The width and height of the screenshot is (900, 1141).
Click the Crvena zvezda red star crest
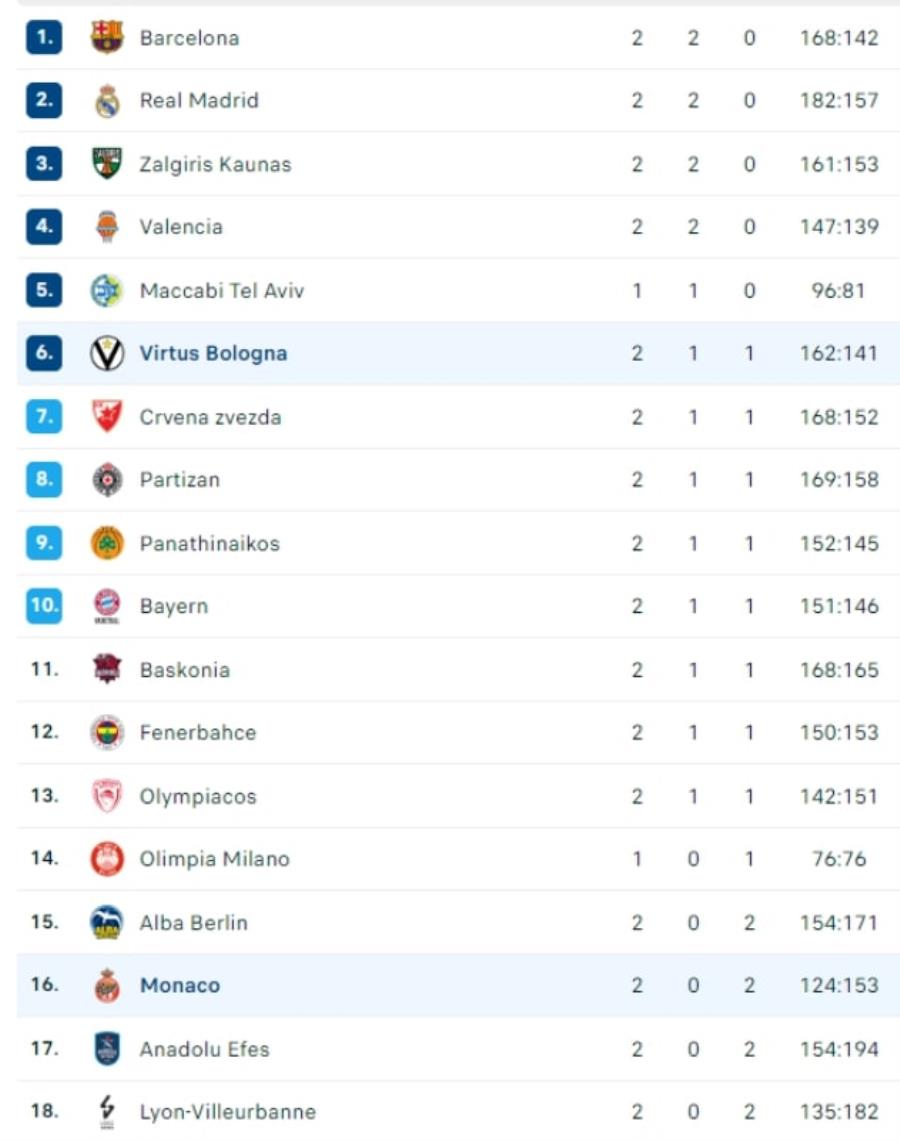pos(107,416)
